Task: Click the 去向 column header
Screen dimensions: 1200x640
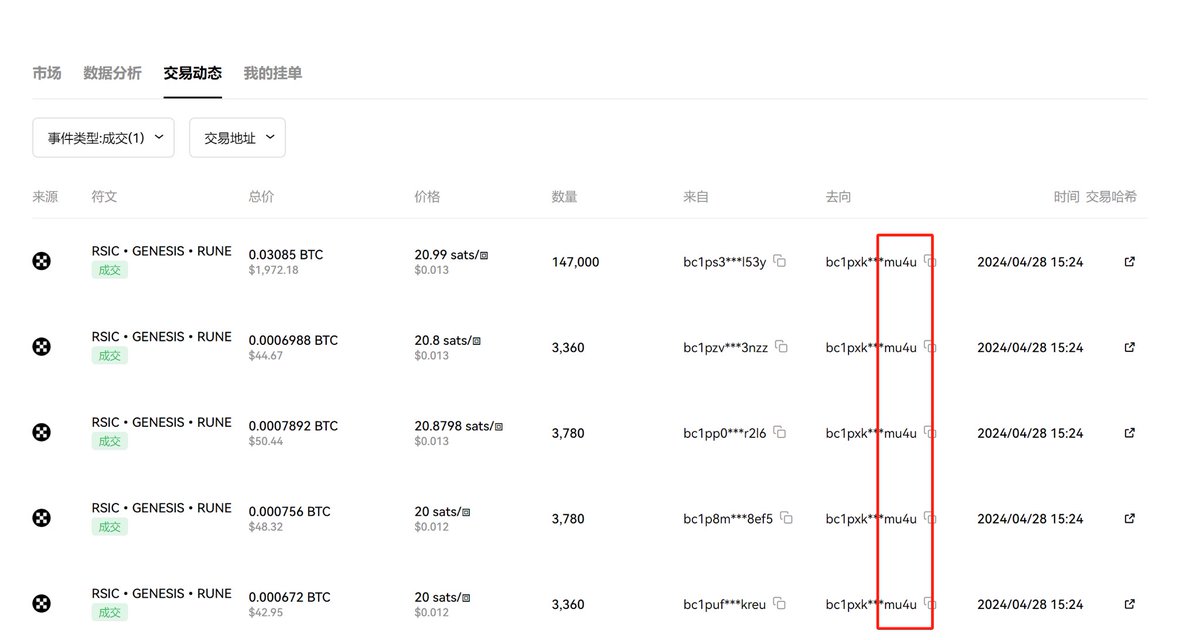Action: point(839,197)
